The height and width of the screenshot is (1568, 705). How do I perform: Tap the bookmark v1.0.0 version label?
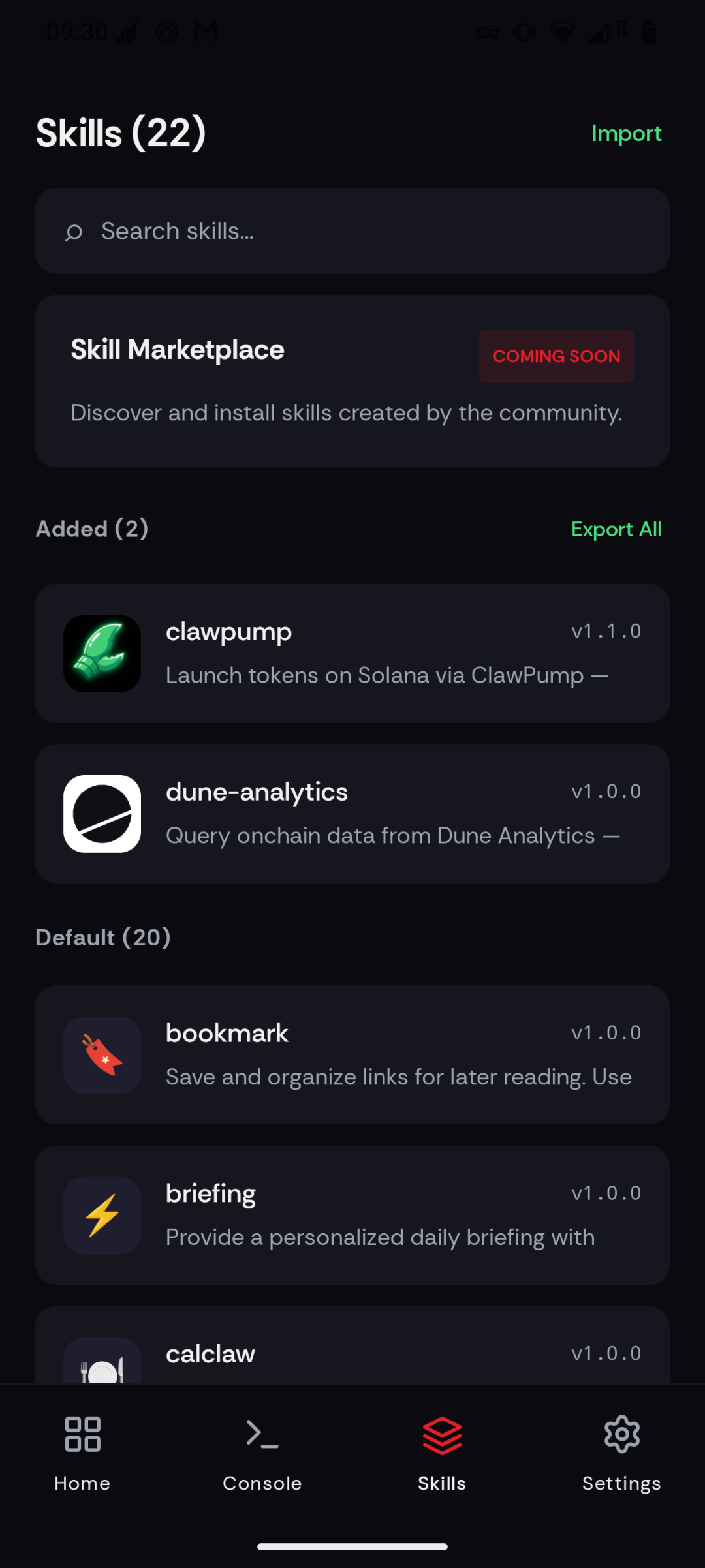606,1033
